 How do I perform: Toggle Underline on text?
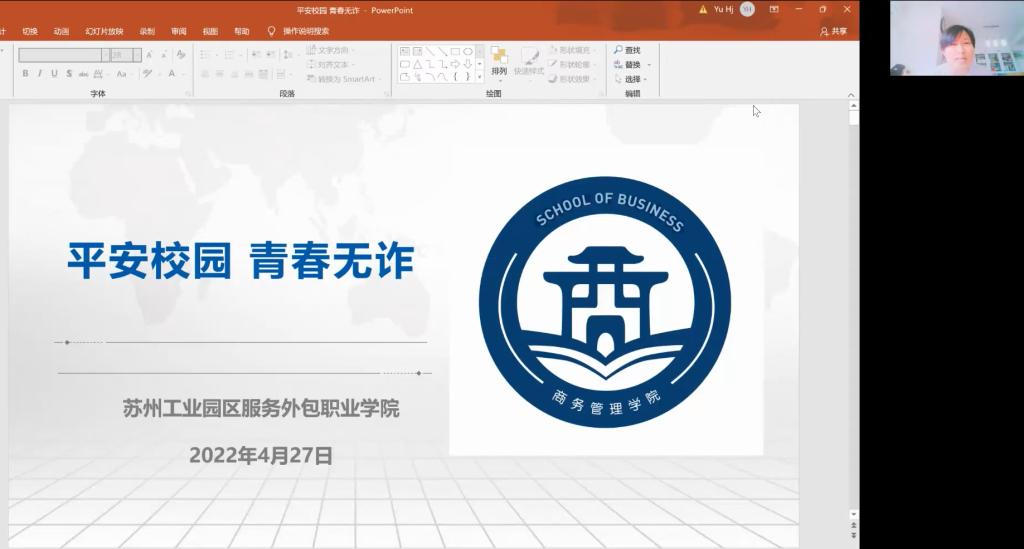tap(54, 74)
